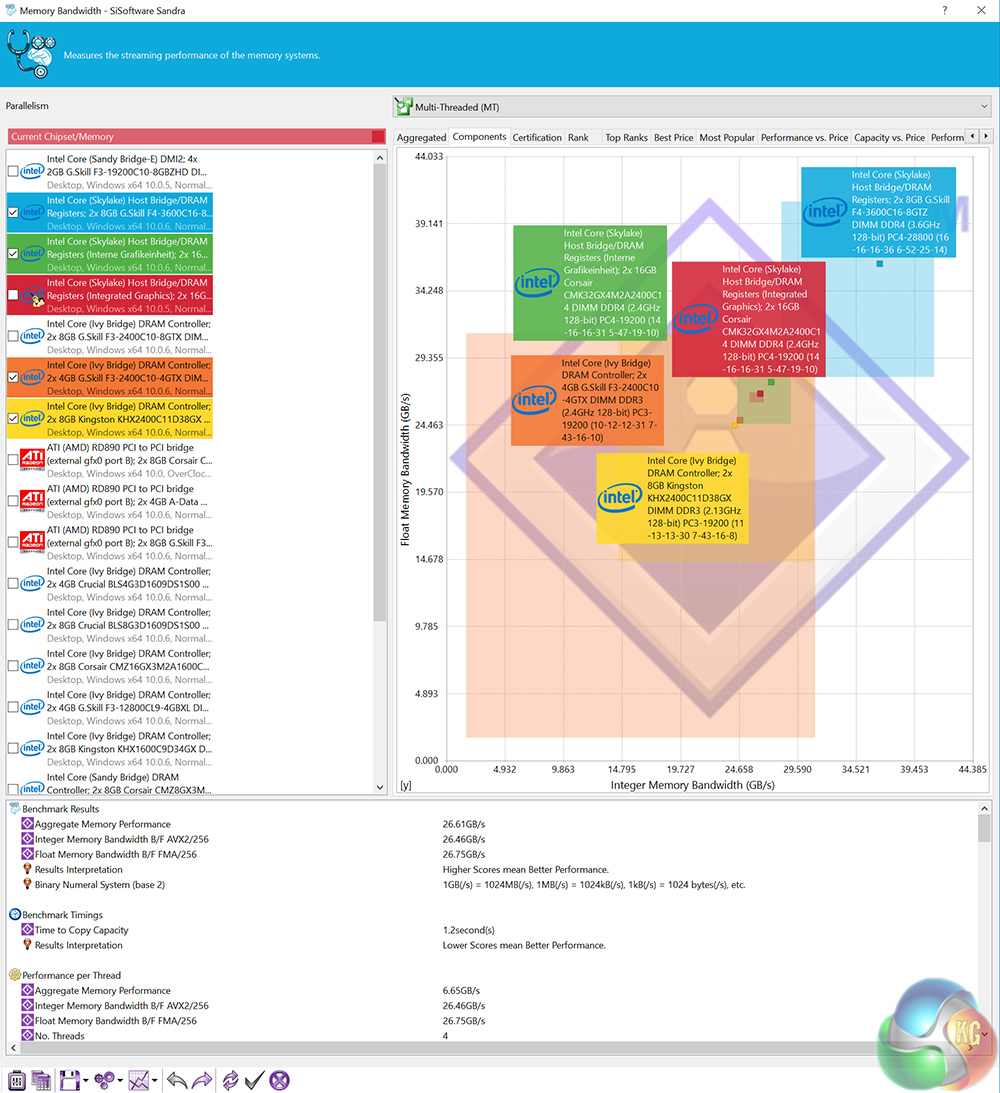Check the RD890 2x 4GB A-Data entry
This screenshot has width=1000, height=1093.
tap(13, 501)
